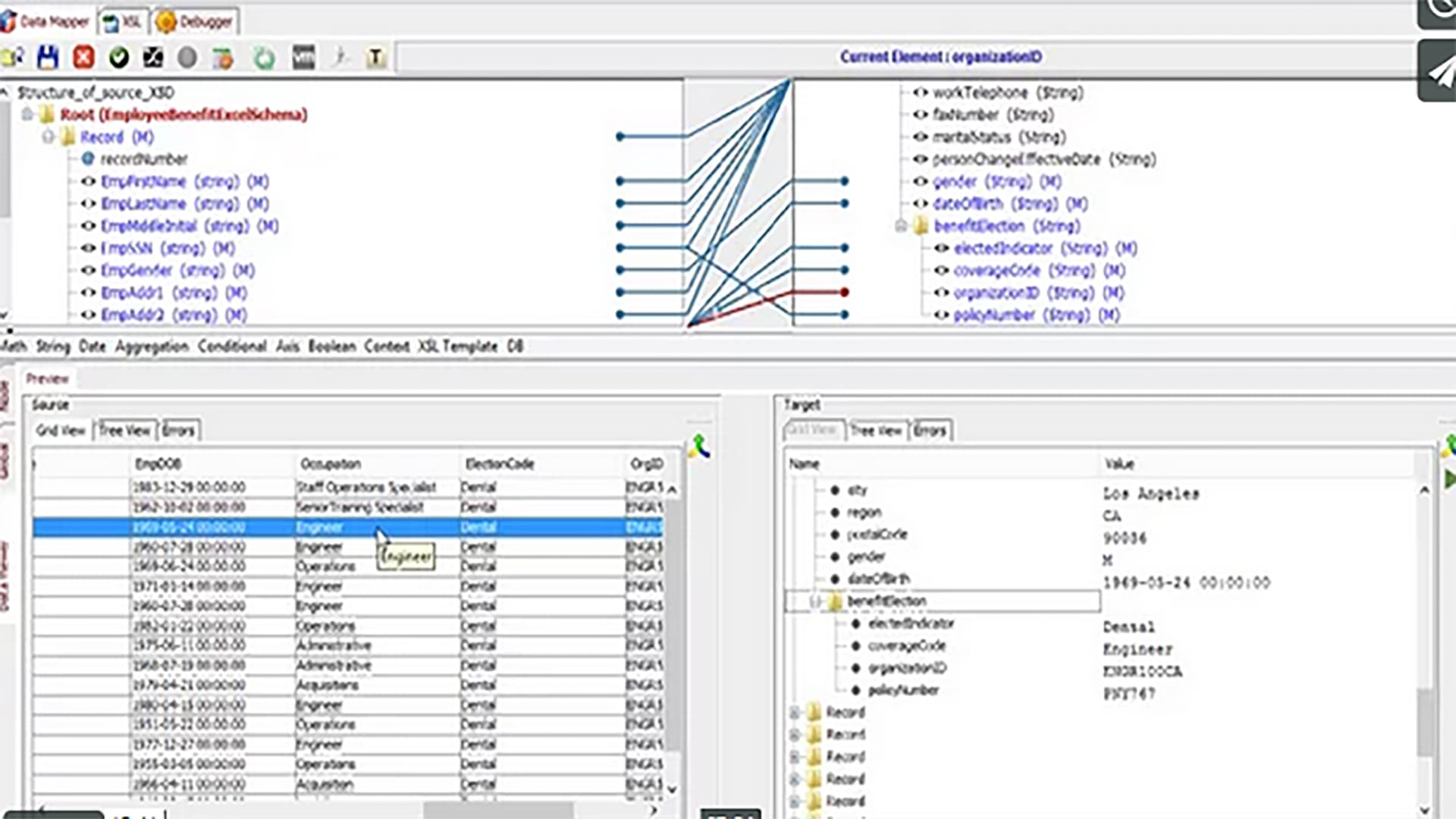Open the Conditional functions category
This screenshot has height=819, width=1456.
click(x=232, y=347)
